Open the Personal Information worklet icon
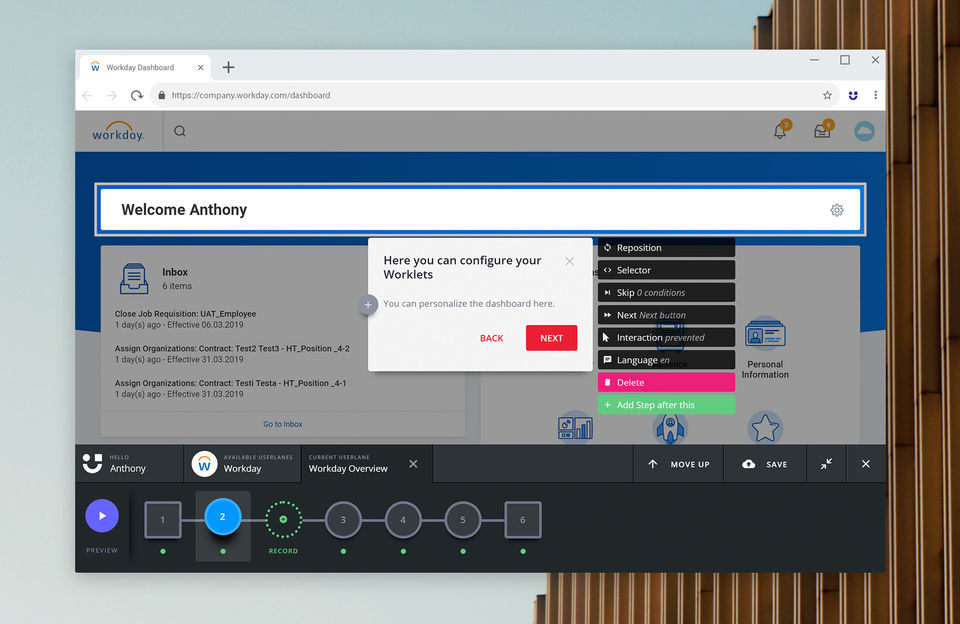960x624 pixels. (765, 334)
